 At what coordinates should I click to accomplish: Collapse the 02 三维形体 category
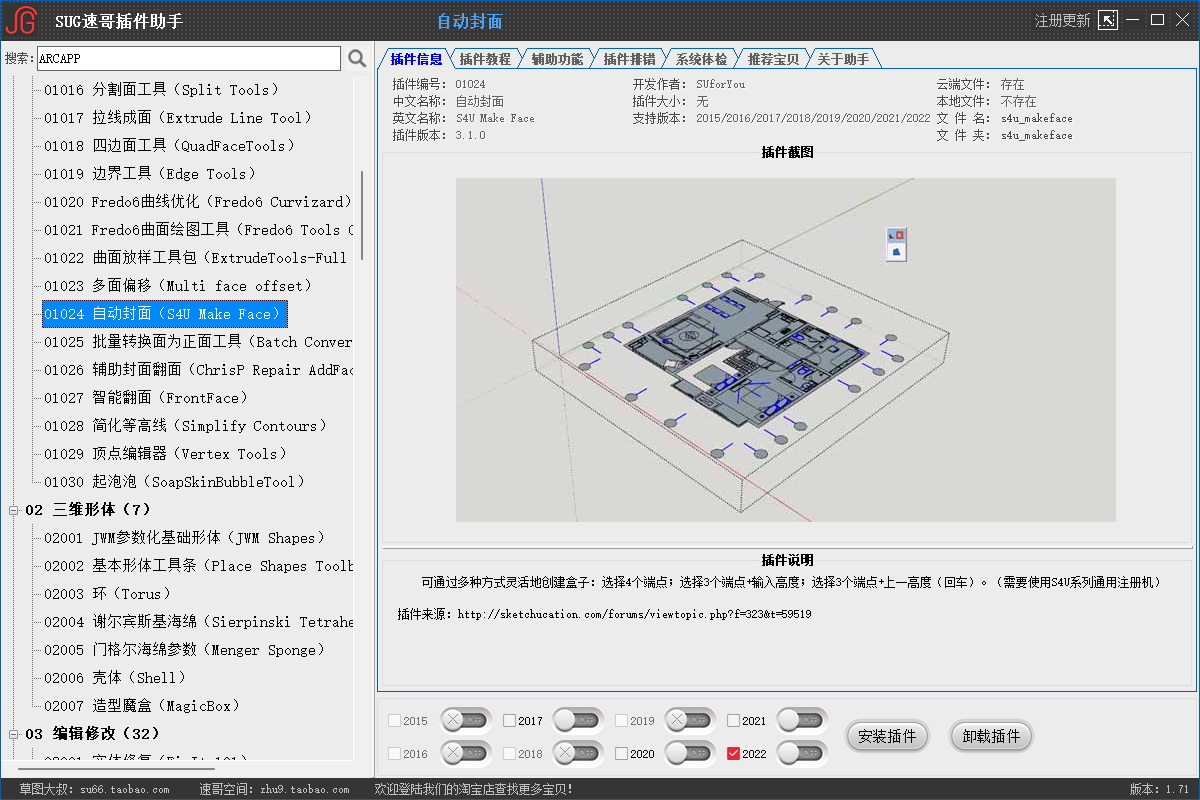[14, 510]
